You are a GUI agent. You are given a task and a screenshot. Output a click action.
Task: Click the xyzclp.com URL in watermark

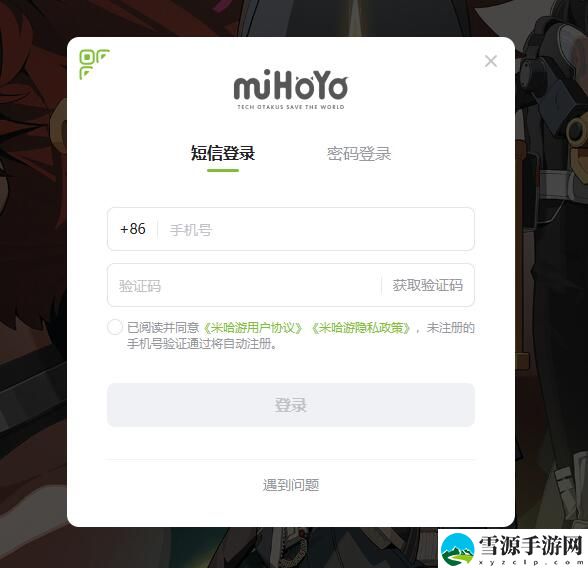click(530, 562)
